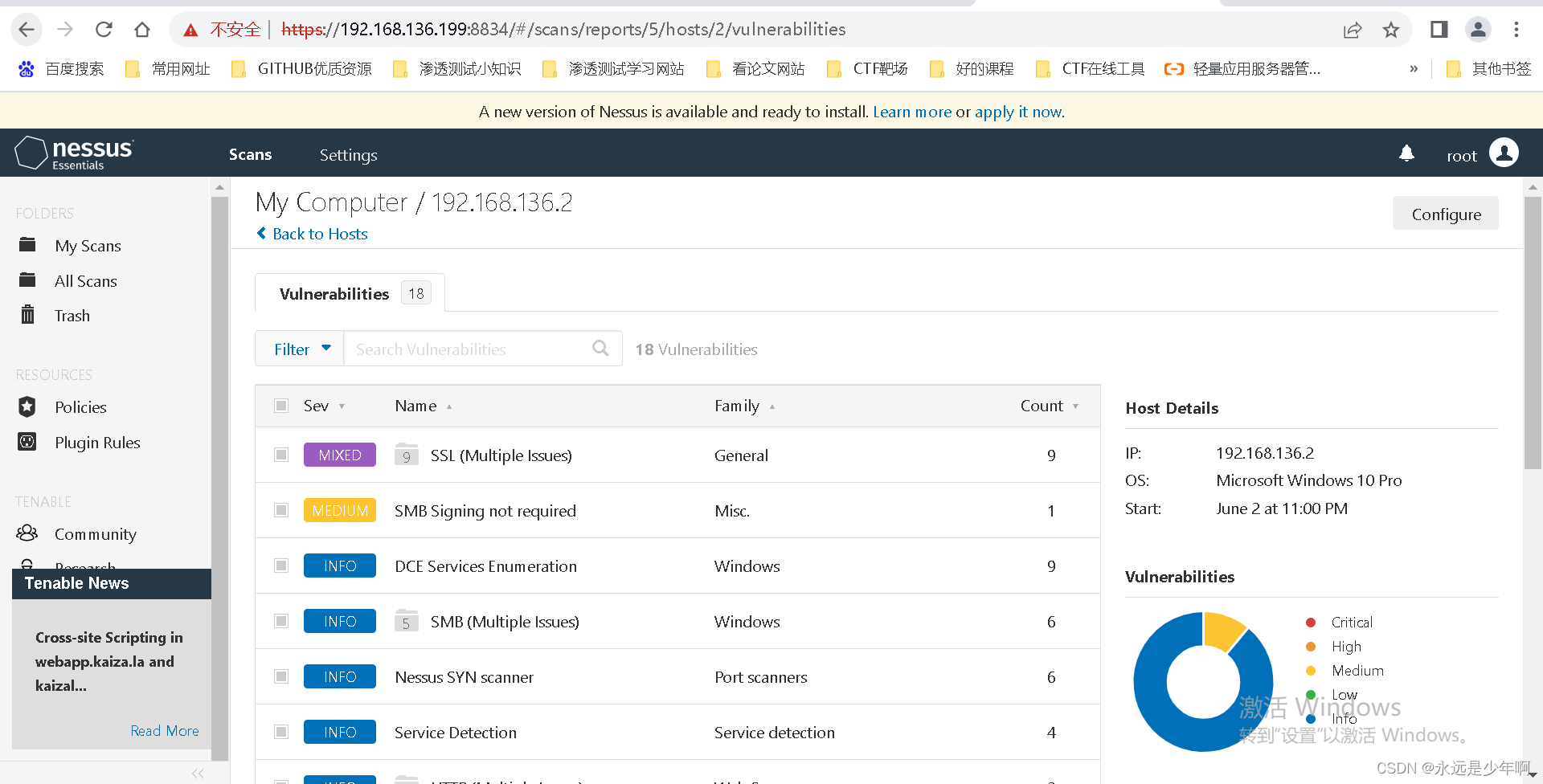Check the SMB (Multiple Issues) row

281,621
